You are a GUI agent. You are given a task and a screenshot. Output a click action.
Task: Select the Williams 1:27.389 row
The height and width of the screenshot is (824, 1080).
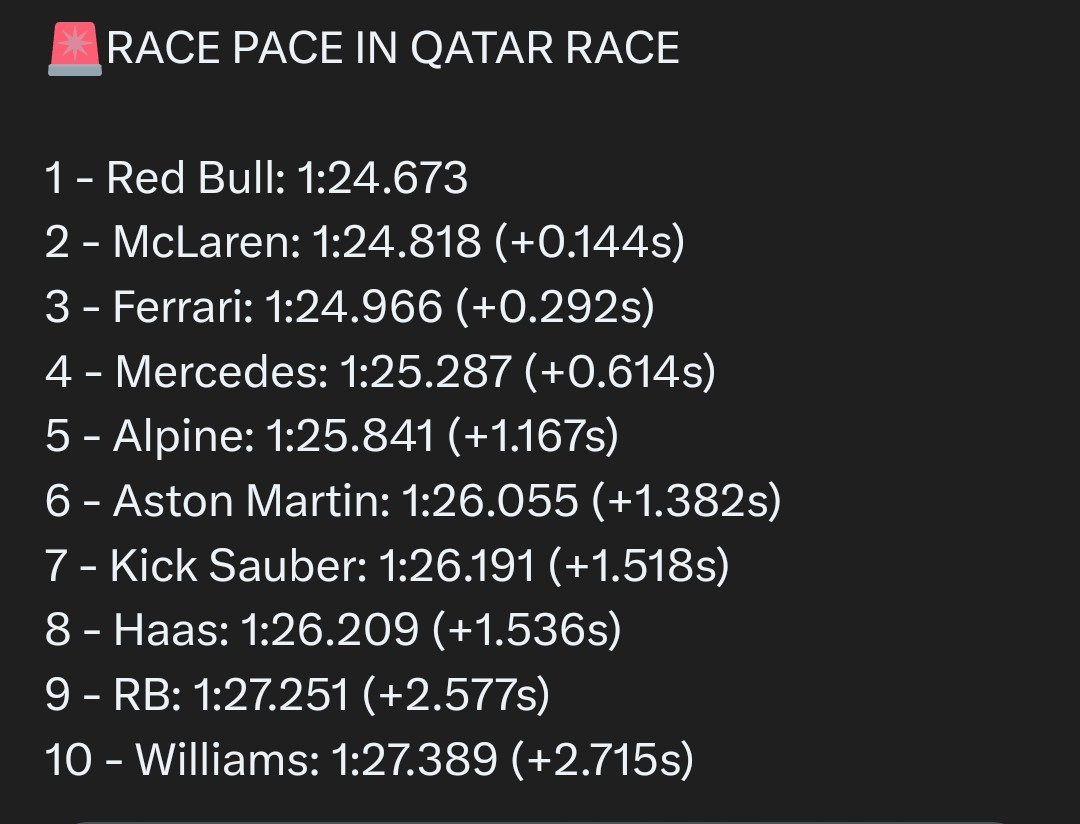coord(369,759)
